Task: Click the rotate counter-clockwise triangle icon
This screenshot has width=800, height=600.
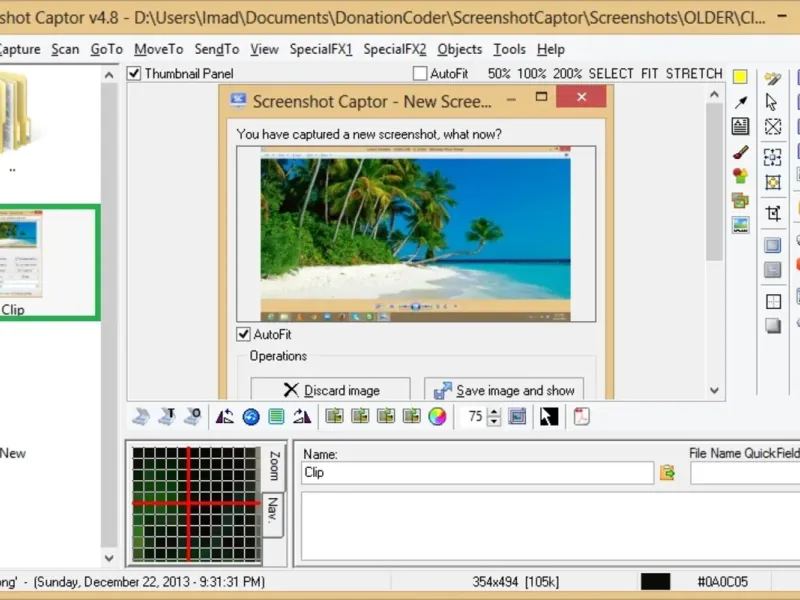Action: click(x=224, y=417)
